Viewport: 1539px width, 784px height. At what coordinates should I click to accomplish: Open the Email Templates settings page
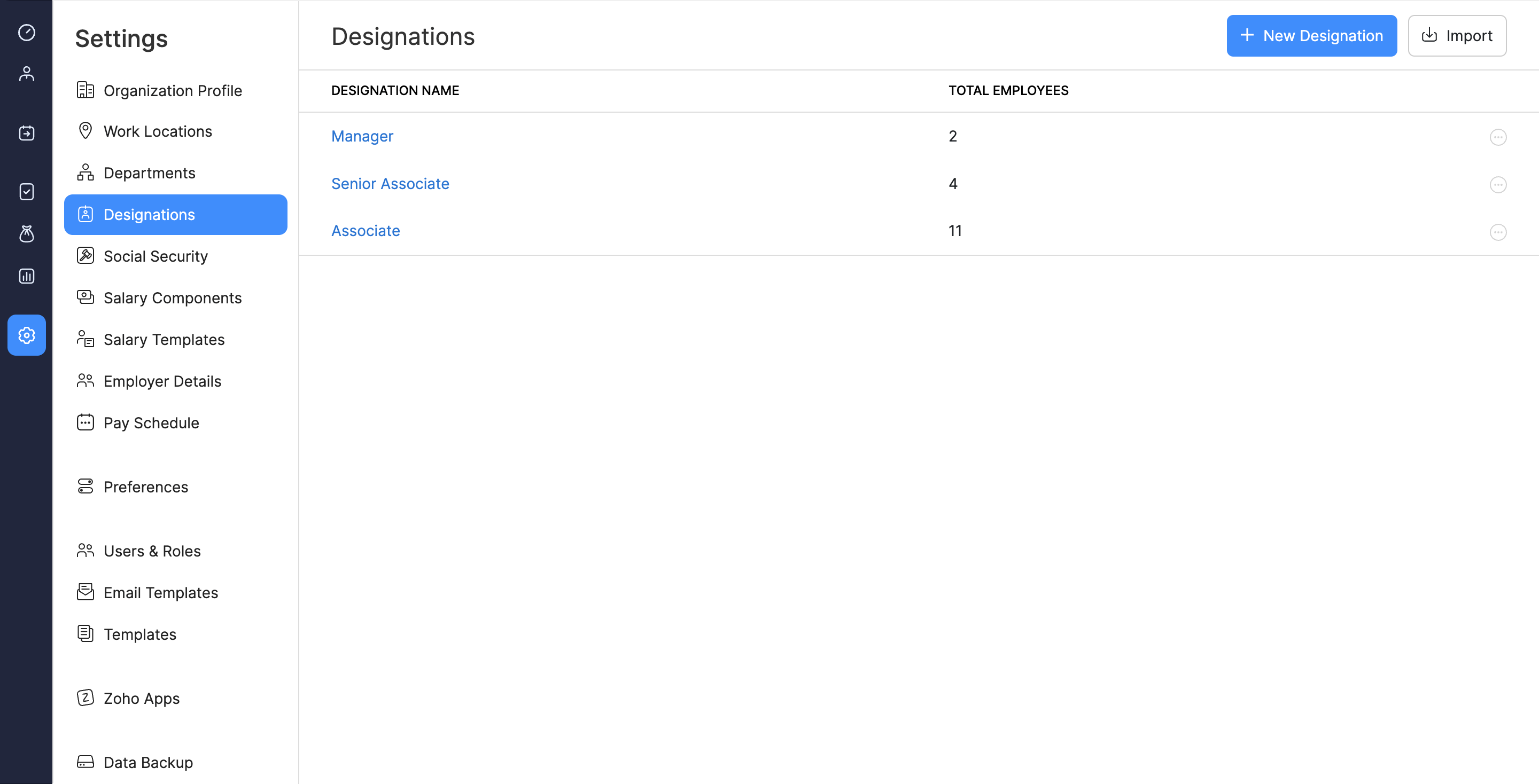(x=161, y=592)
